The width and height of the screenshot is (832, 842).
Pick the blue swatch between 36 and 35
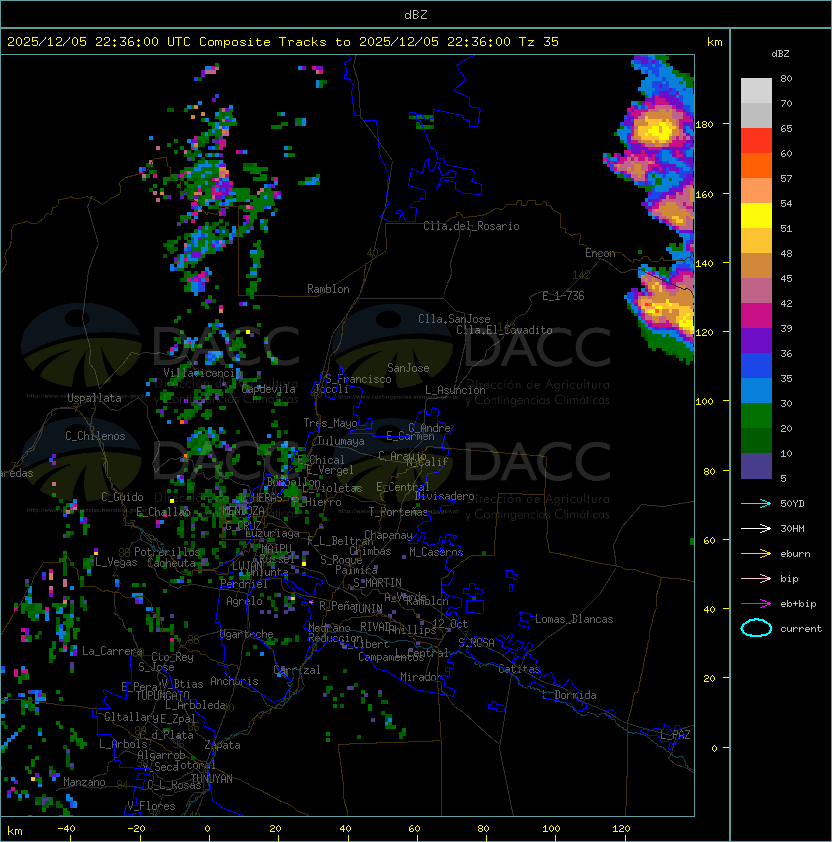pyautogui.click(x=756, y=366)
